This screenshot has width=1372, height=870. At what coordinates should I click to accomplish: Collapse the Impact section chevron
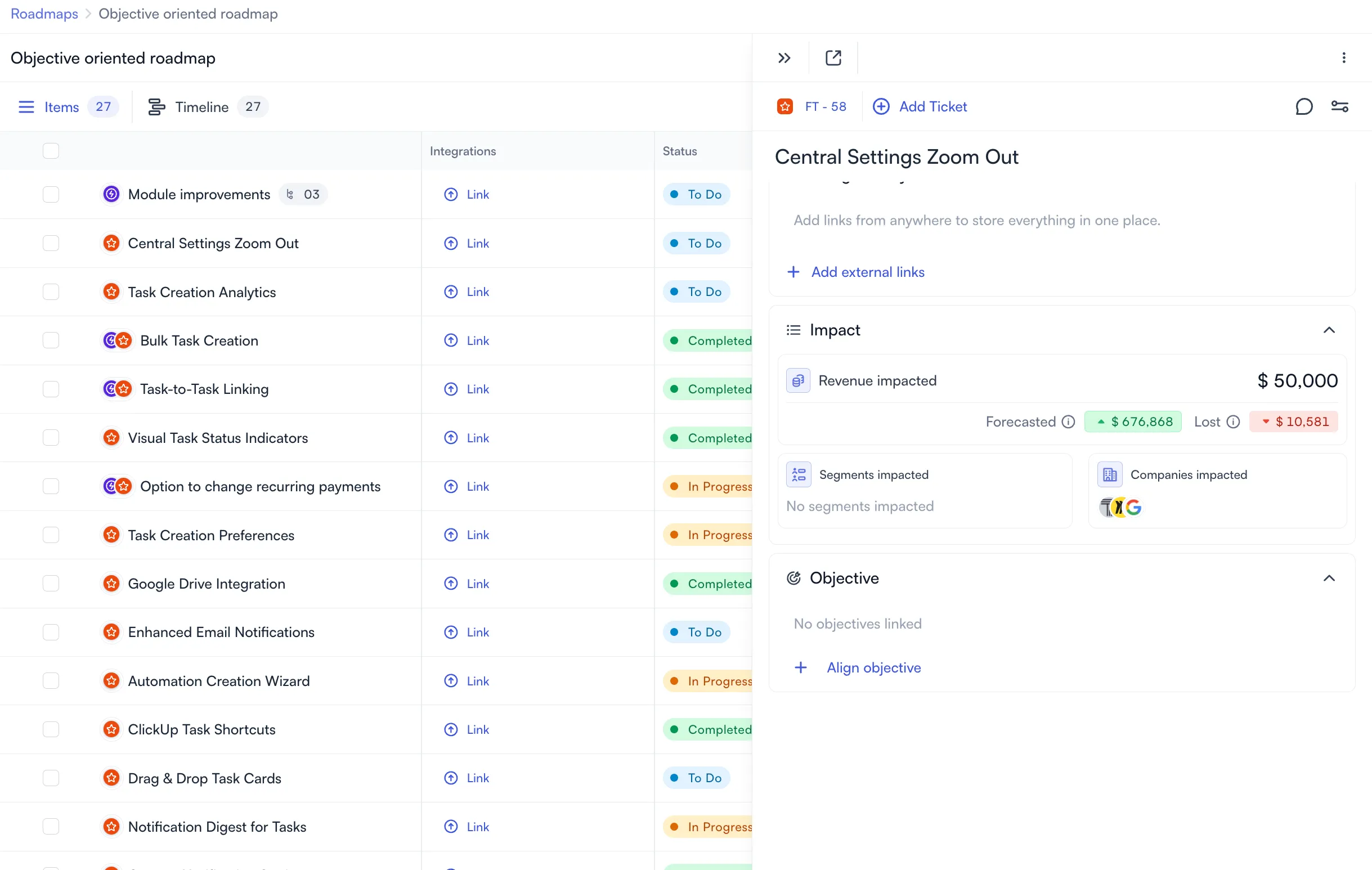pos(1329,330)
